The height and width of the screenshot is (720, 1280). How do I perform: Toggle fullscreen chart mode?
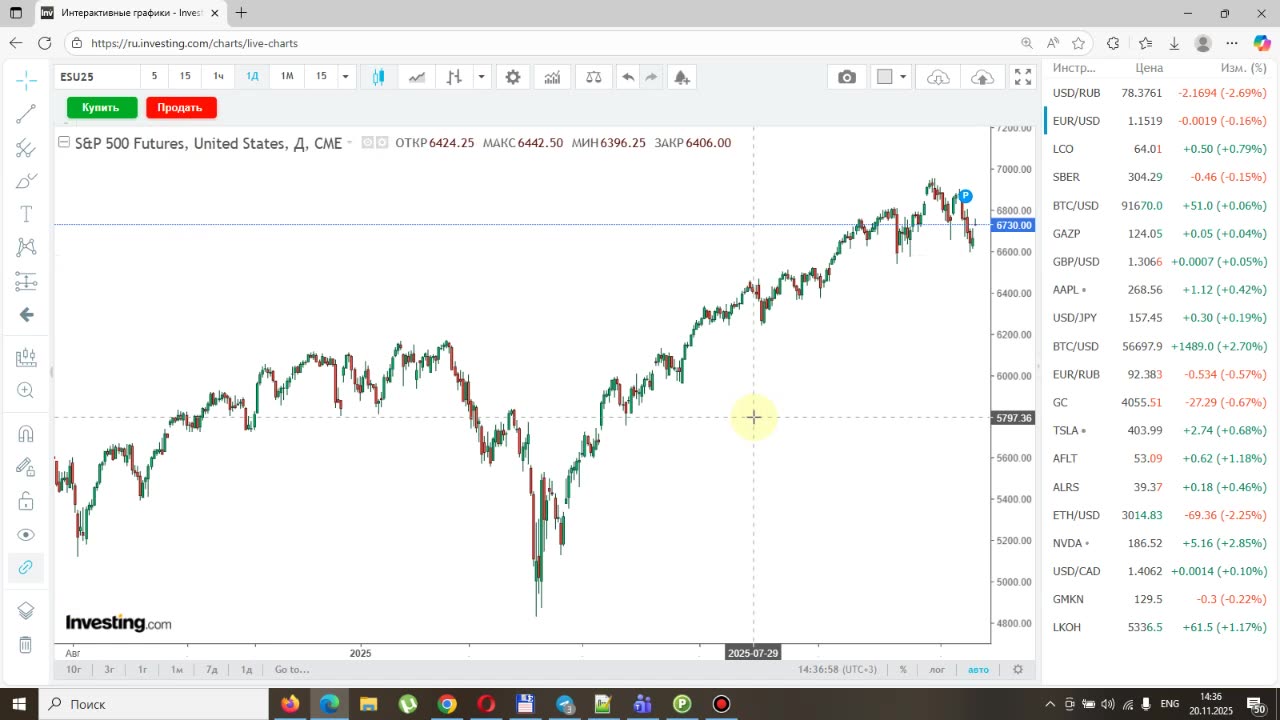pos(1023,77)
